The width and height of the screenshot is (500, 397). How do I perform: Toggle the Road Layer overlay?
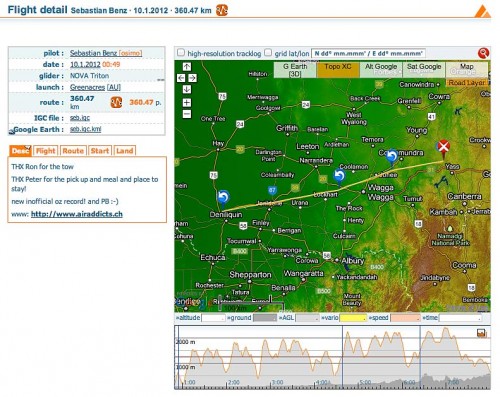tap(467, 83)
